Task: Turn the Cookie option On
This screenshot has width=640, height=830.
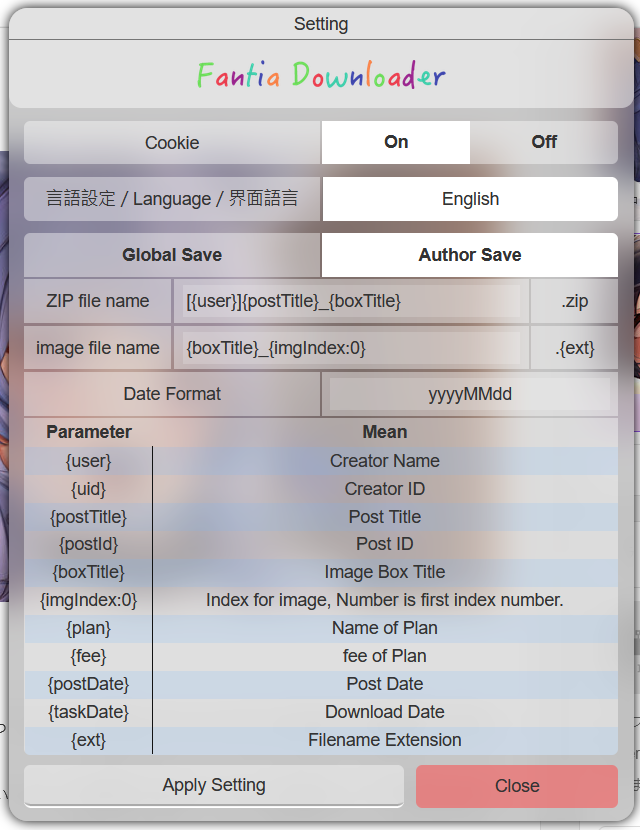Action: [x=395, y=142]
